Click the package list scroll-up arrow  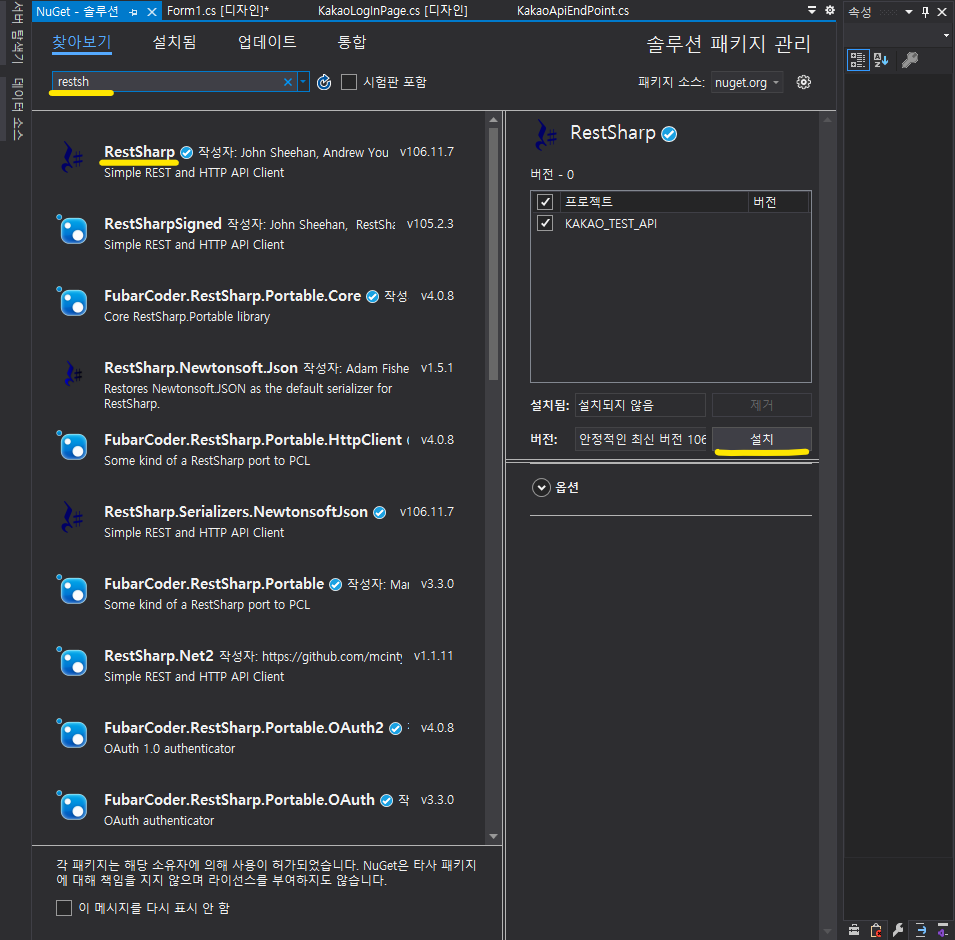click(493, 119)
